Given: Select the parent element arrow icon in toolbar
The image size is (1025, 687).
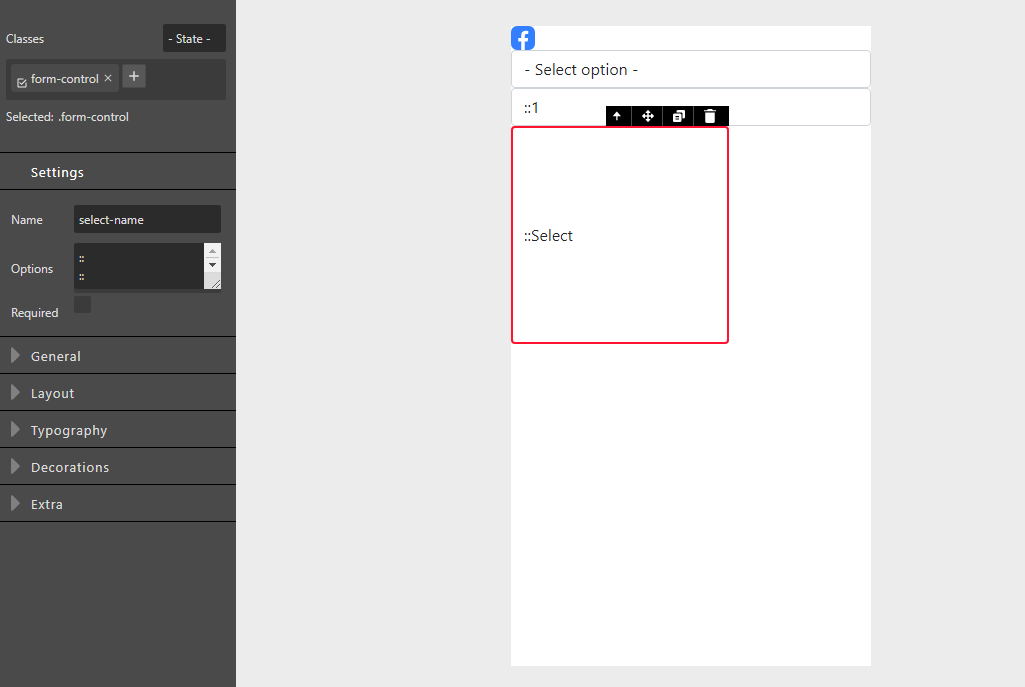Looking at the screenshot, I should [617, 116].
